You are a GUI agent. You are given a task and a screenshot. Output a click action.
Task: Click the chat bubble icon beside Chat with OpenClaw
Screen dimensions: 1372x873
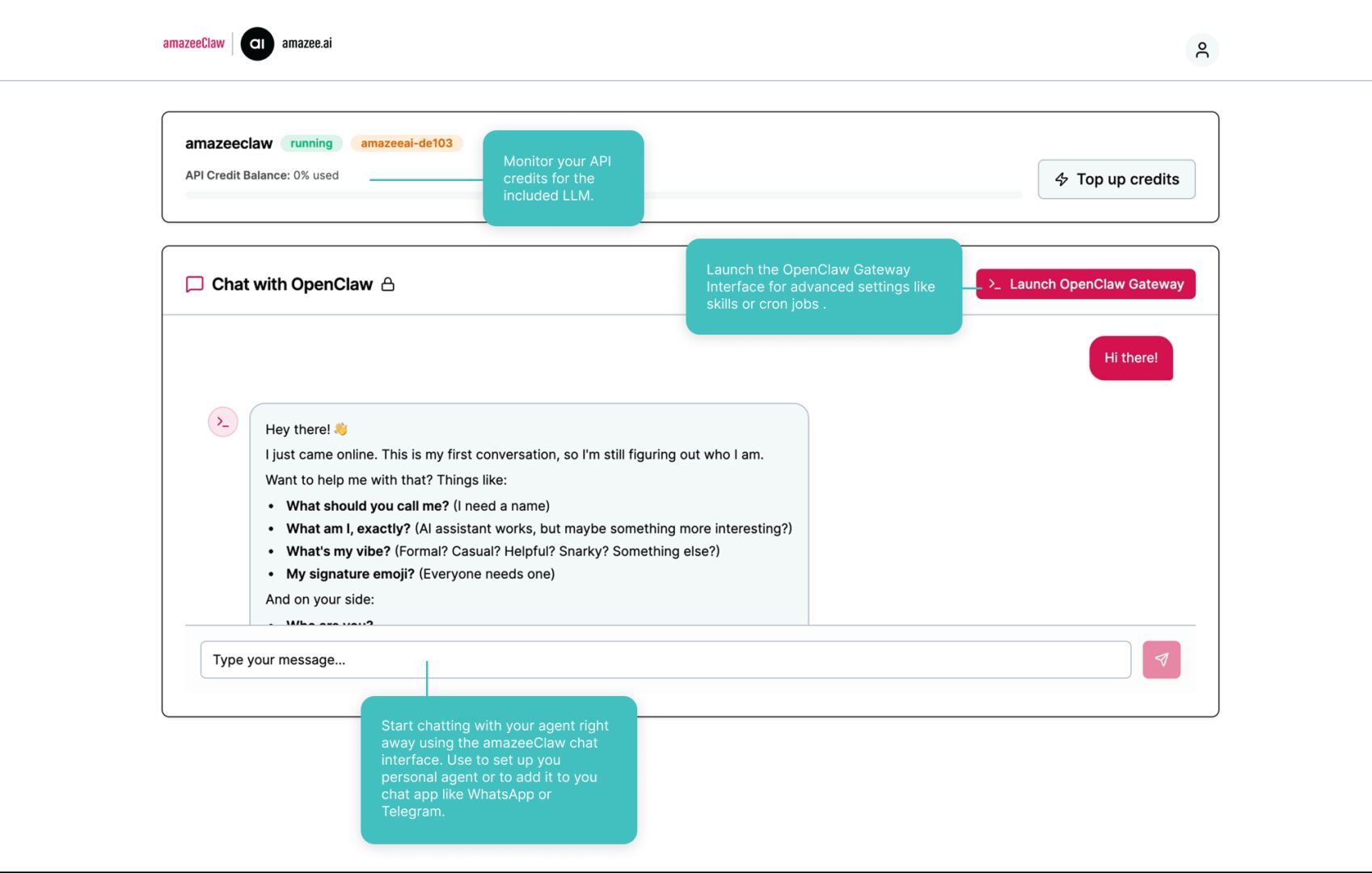[194, 284]
